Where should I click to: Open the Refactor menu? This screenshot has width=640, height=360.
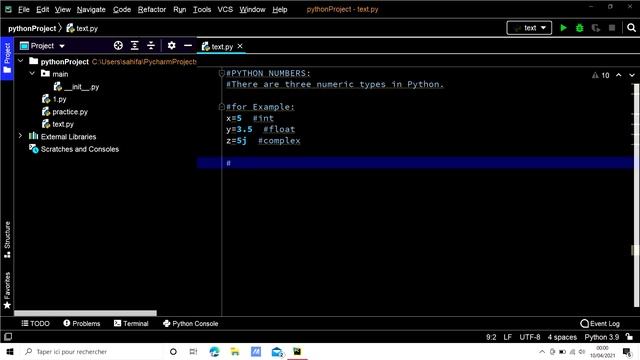152,9
